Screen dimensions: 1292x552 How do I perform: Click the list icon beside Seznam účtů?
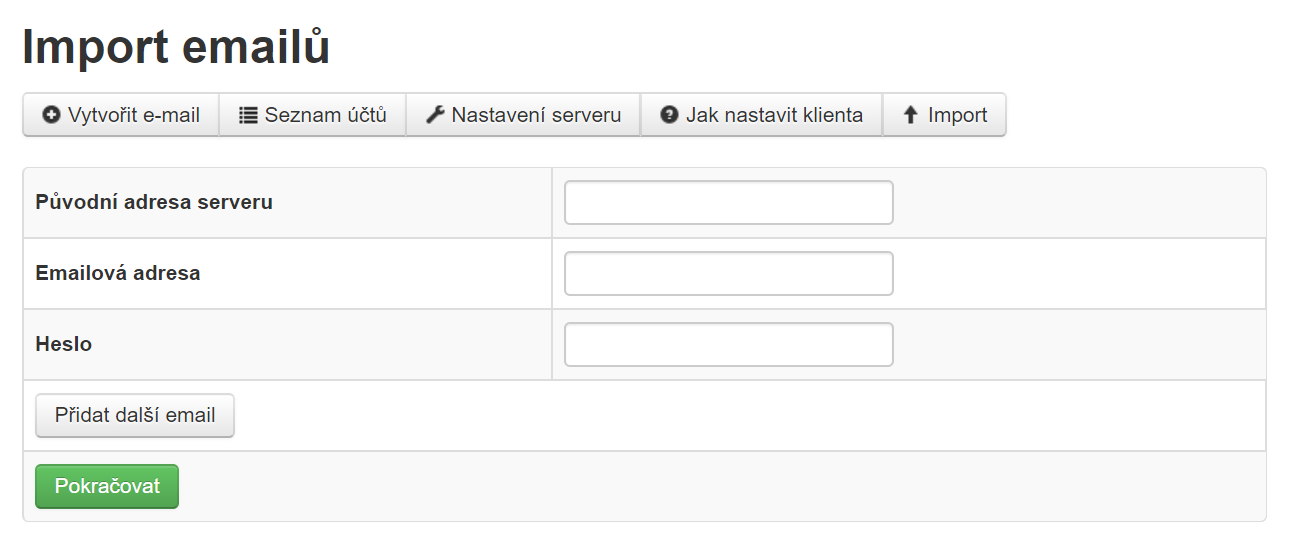coord(248,115)
